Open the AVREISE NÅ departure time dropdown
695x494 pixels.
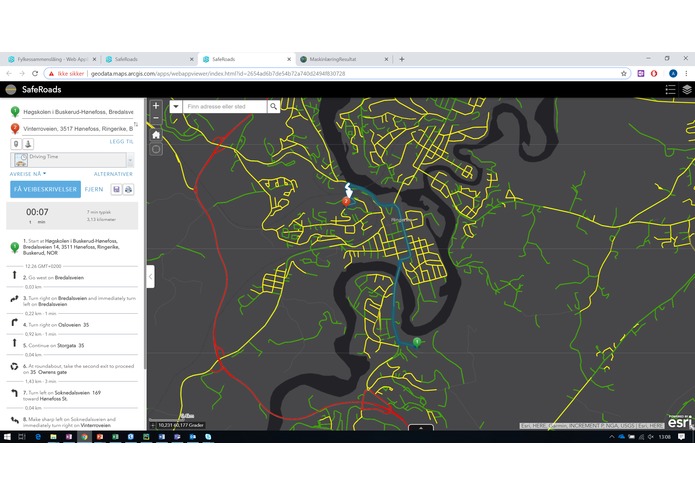pyautogui.click(x=28, y=174)
